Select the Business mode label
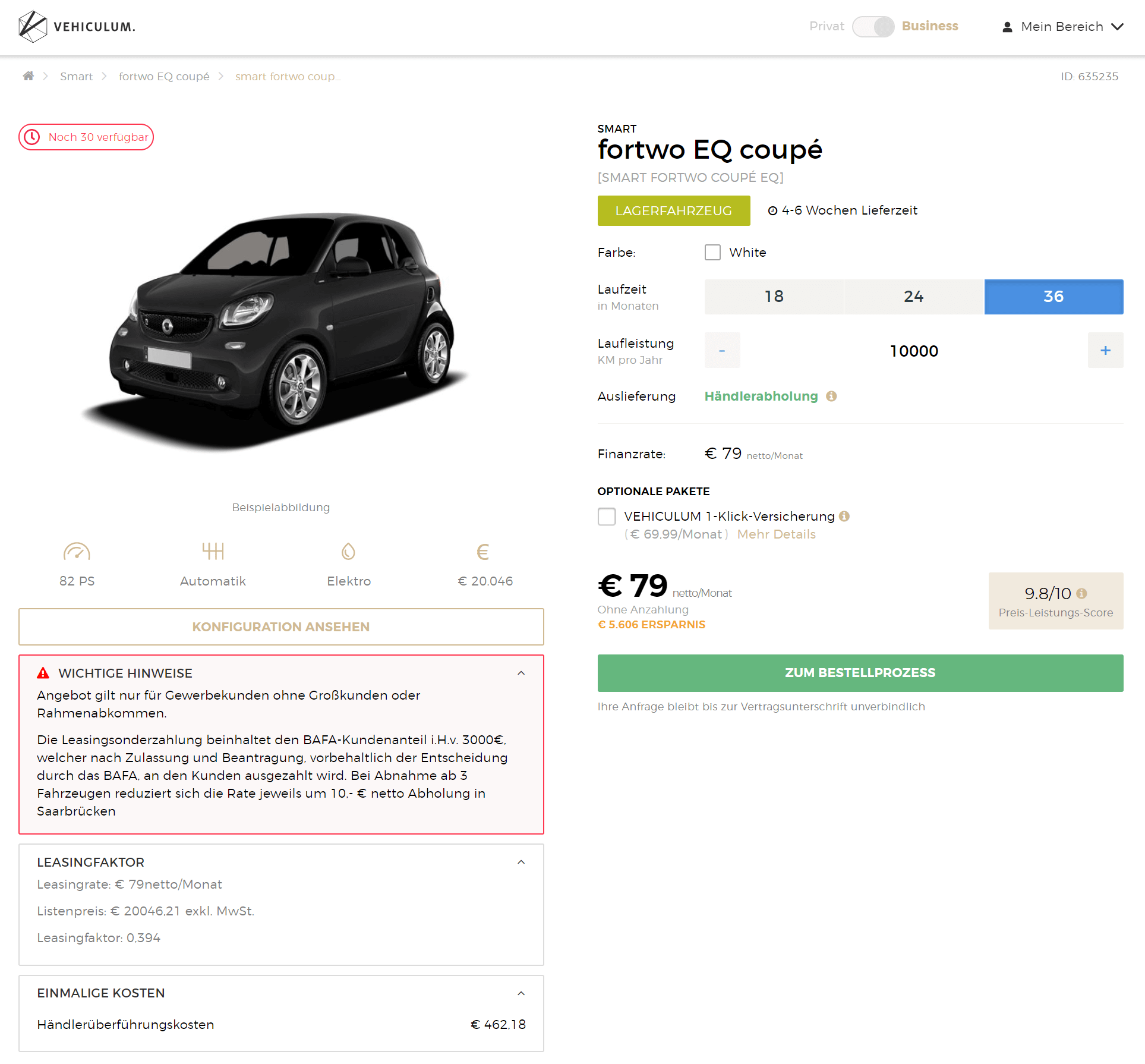The height and width of the screenshot is (1064, 1145). click(930, 26)
